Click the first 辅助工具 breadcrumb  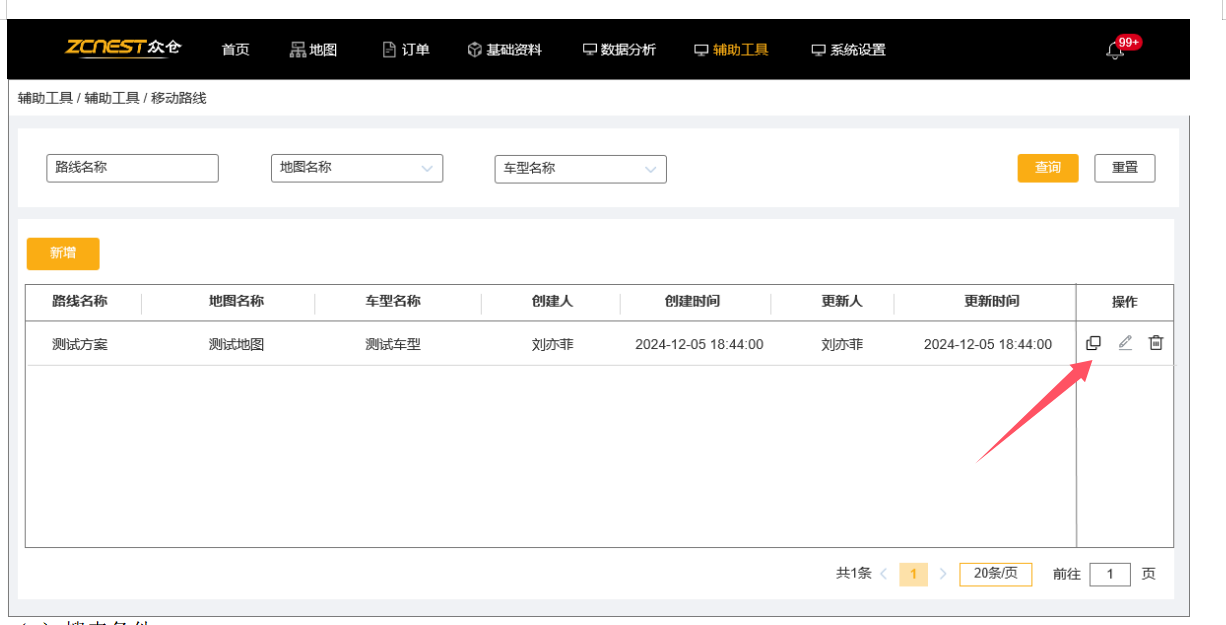(x=46, y=98)
